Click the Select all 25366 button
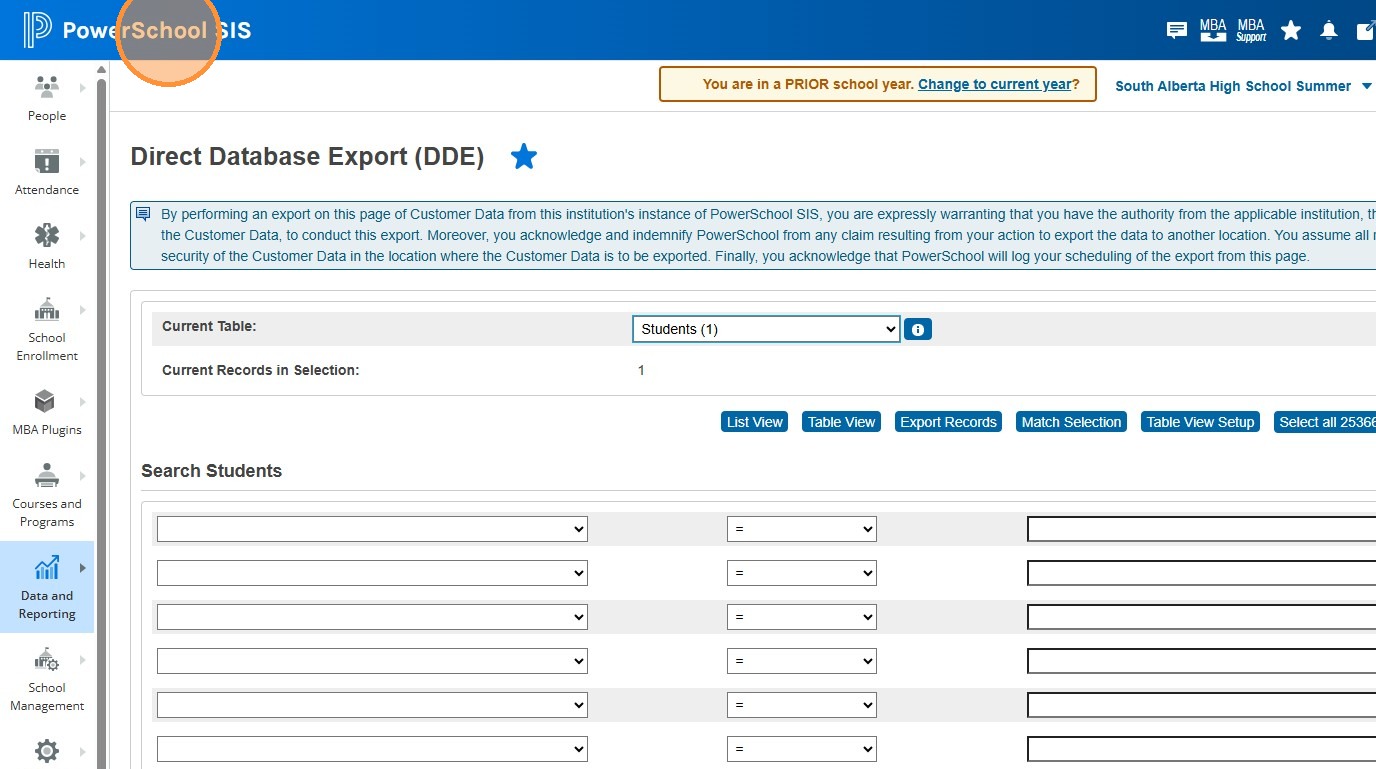The width and height of the screenshot is (1376, 769). click(1325, 422)
